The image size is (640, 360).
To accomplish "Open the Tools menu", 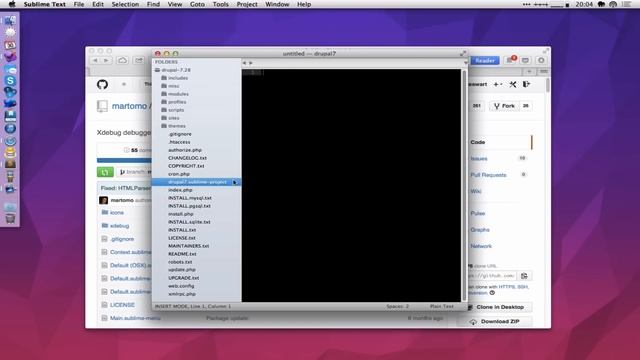I will tap(220, 4).
